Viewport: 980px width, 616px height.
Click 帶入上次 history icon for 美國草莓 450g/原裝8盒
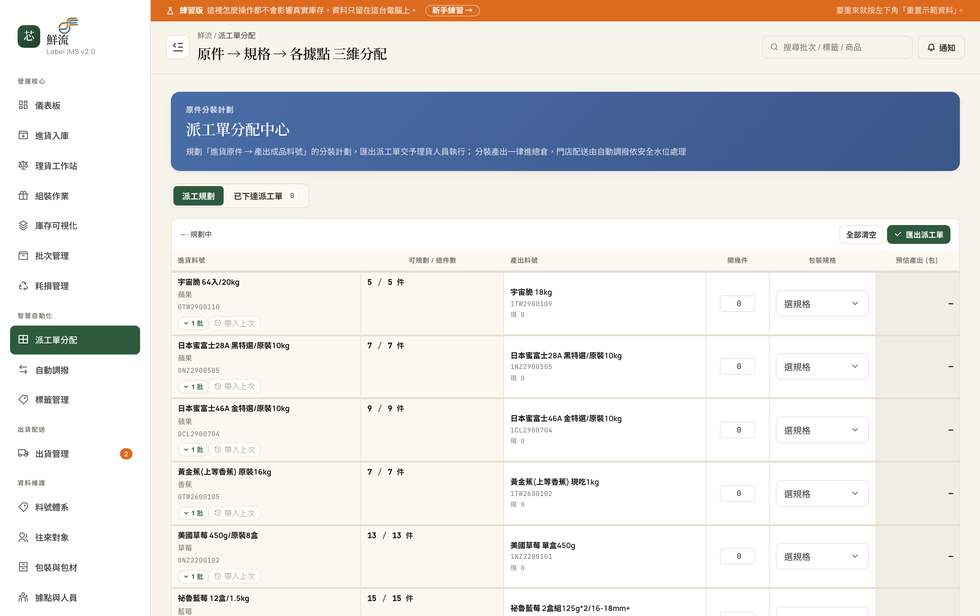point(218,576)
